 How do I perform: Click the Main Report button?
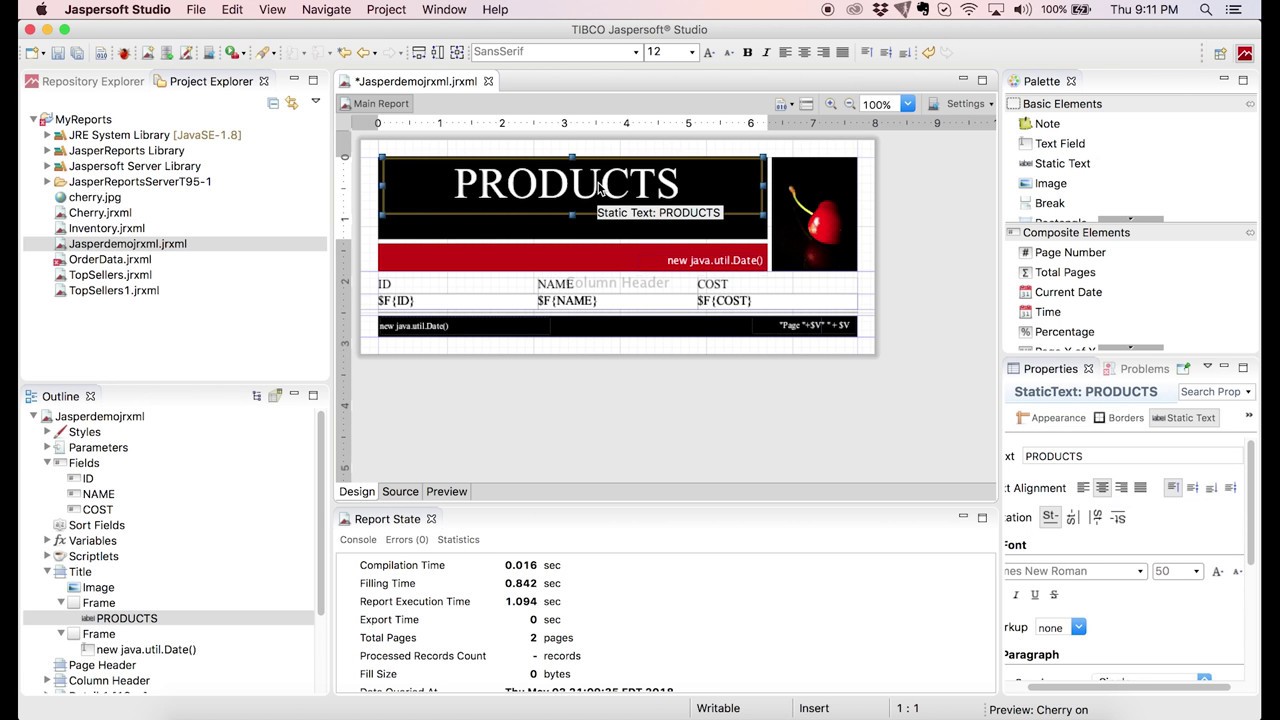click(x=374, y=104)
